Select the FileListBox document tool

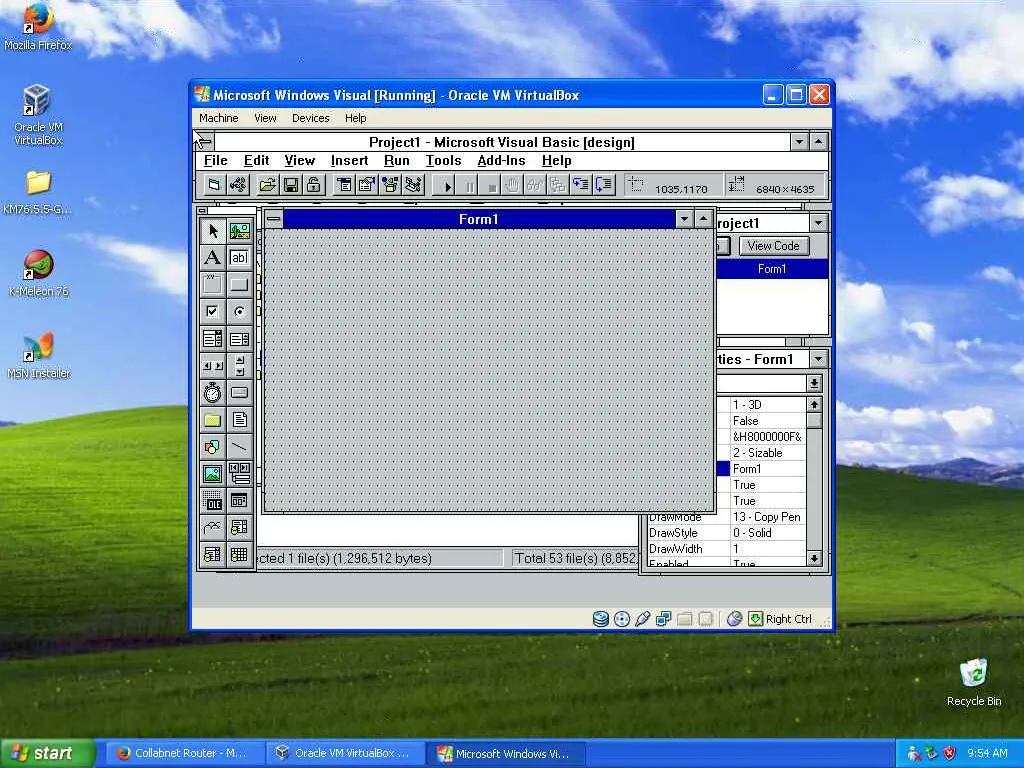[x=239, y=420]
